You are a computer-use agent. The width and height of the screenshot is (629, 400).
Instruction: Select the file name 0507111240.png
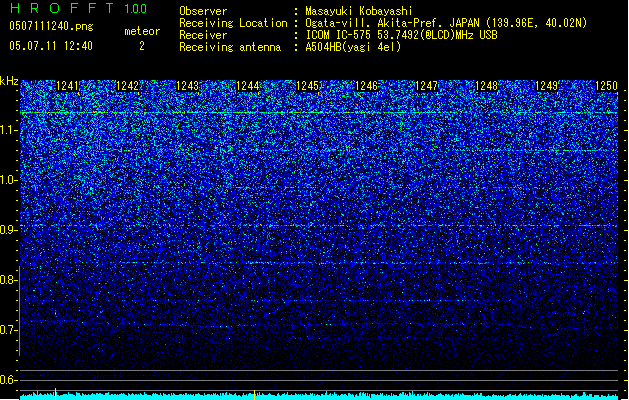pyautogui.click(x=51, y=26)
